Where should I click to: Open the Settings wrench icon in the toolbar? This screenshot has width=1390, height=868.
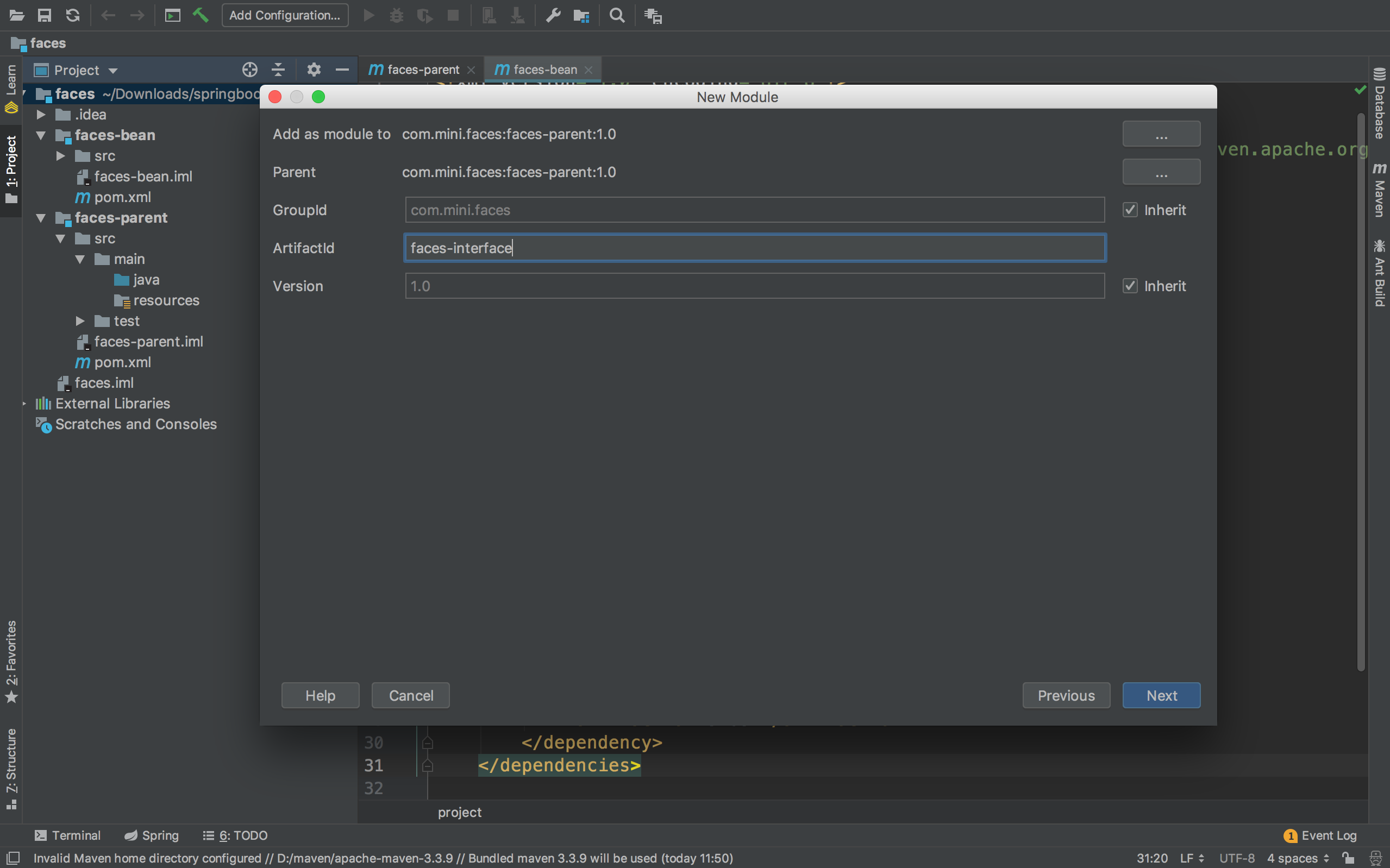(552, 16)
